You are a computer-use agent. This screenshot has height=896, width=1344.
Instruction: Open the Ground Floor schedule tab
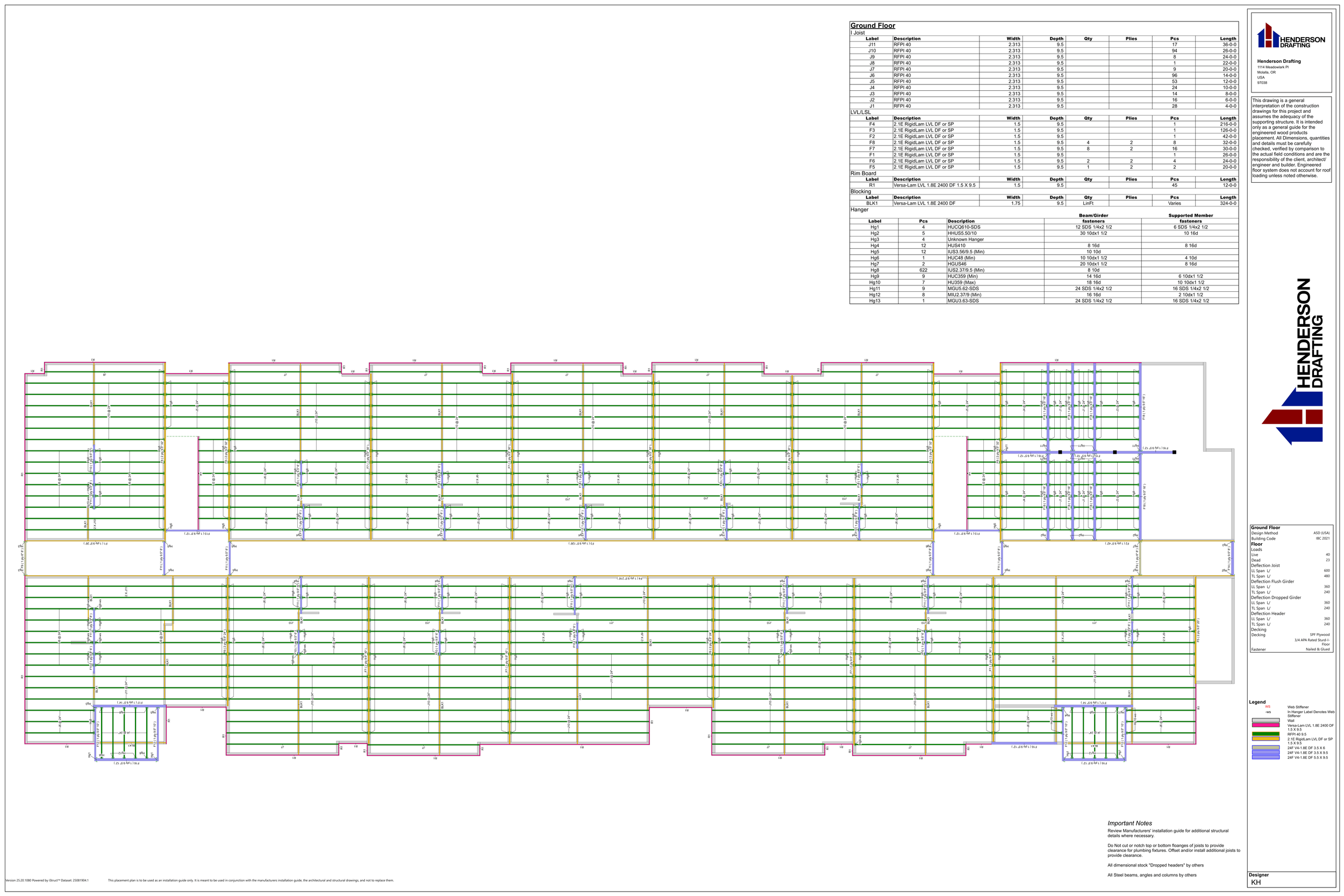(873, 26)
